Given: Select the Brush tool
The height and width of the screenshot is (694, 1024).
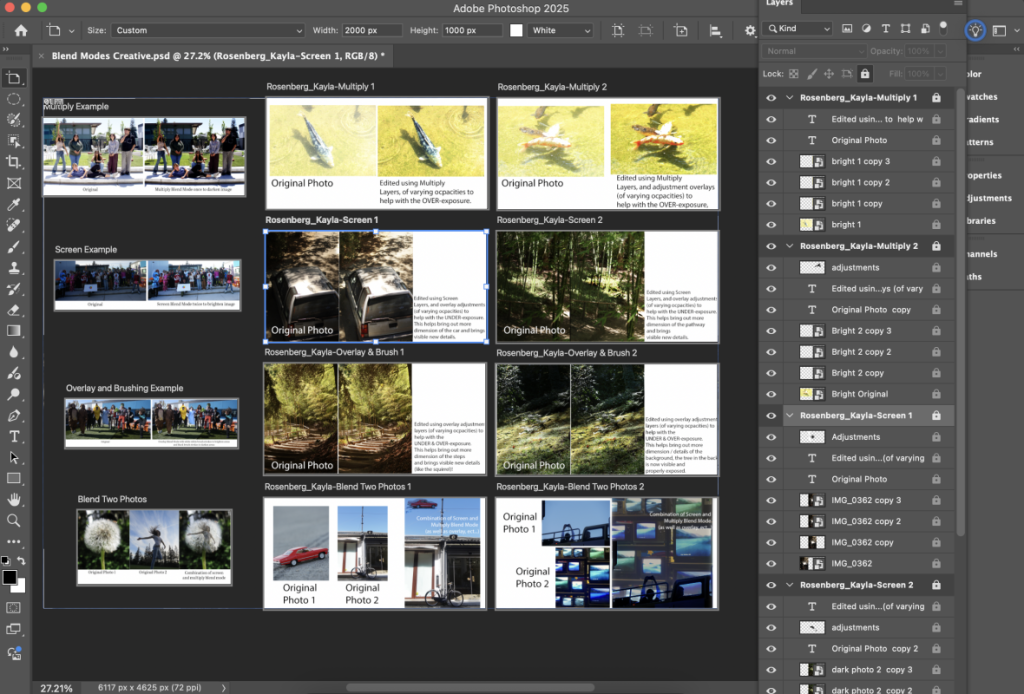Looking at the screenshot, I should pyautogui.click(x=13, y=247).
